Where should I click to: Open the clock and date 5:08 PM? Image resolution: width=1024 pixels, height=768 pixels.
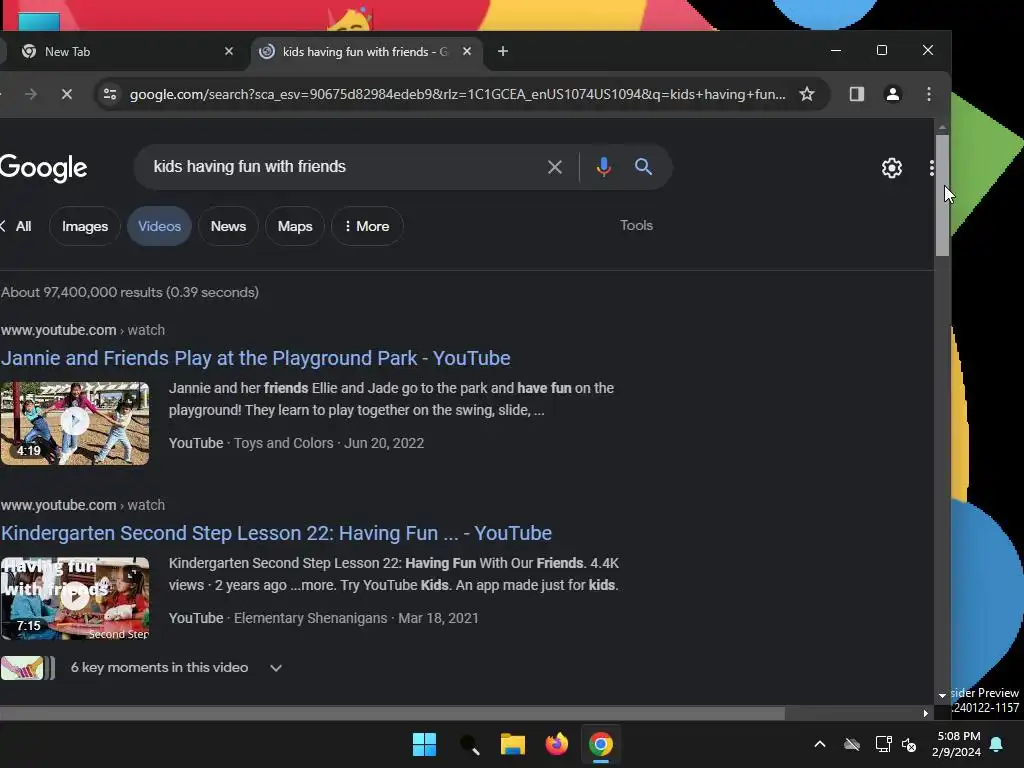click(957, 744)
